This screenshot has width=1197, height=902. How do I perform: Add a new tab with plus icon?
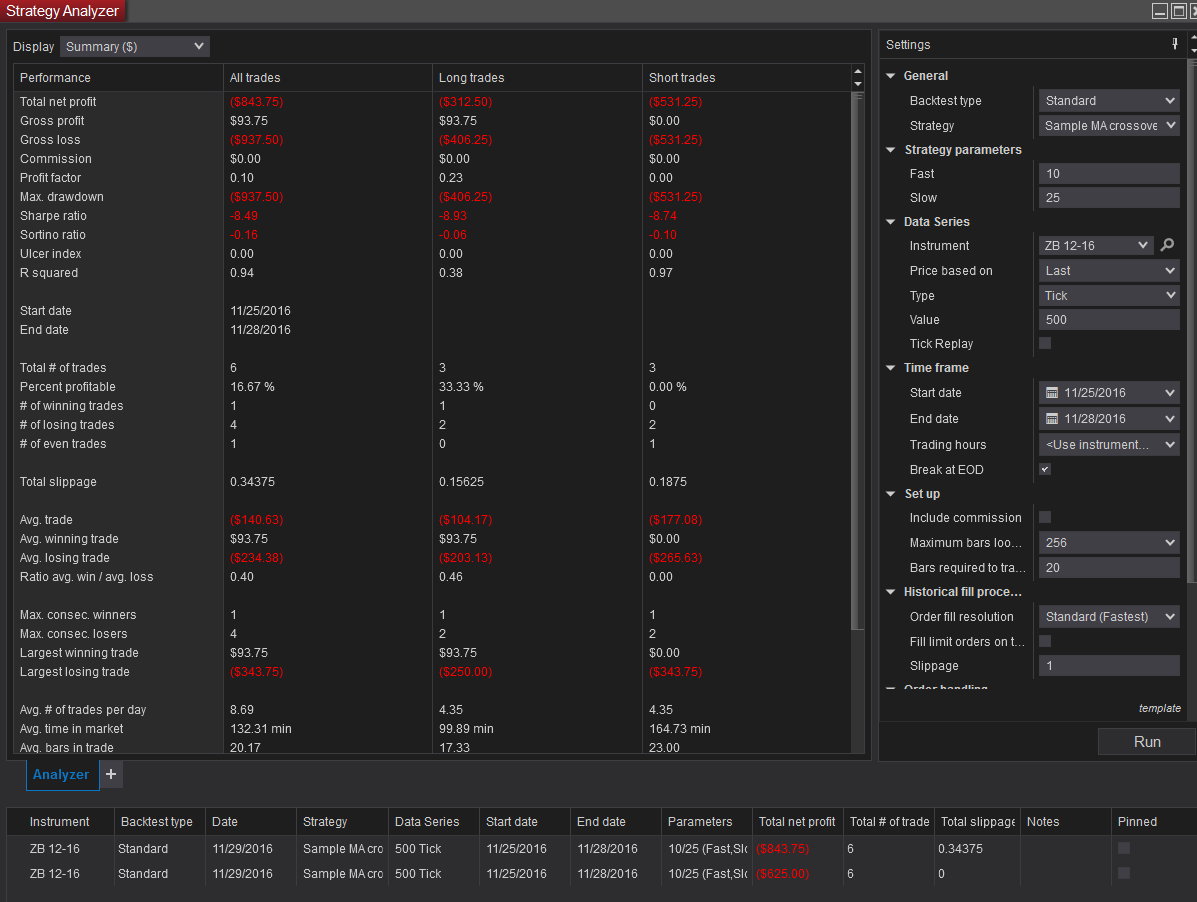111,774
